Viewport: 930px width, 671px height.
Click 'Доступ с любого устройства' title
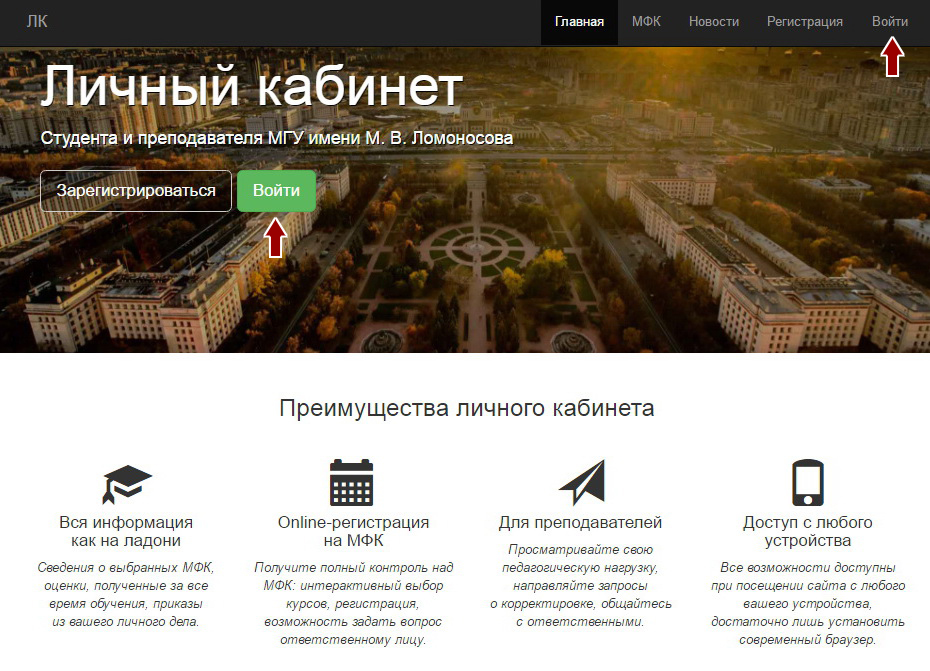808,531
